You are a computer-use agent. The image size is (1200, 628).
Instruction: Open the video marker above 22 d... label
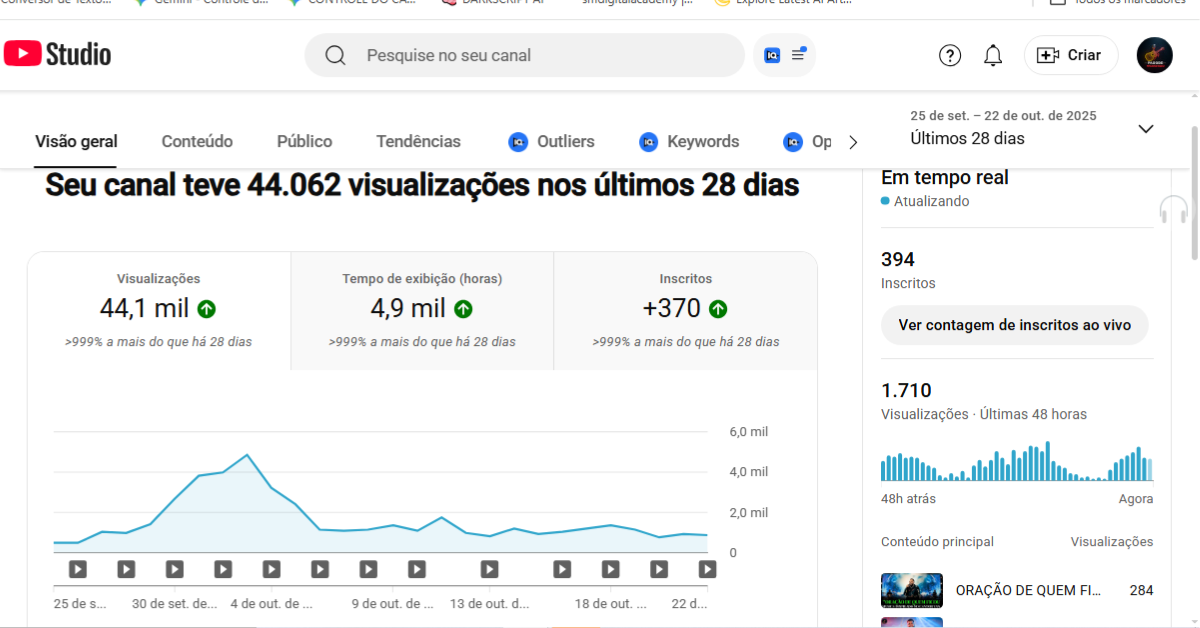[707, 569]
